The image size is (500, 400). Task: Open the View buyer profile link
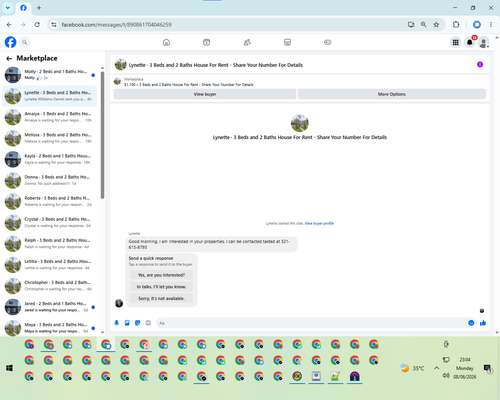pos(319,223)
